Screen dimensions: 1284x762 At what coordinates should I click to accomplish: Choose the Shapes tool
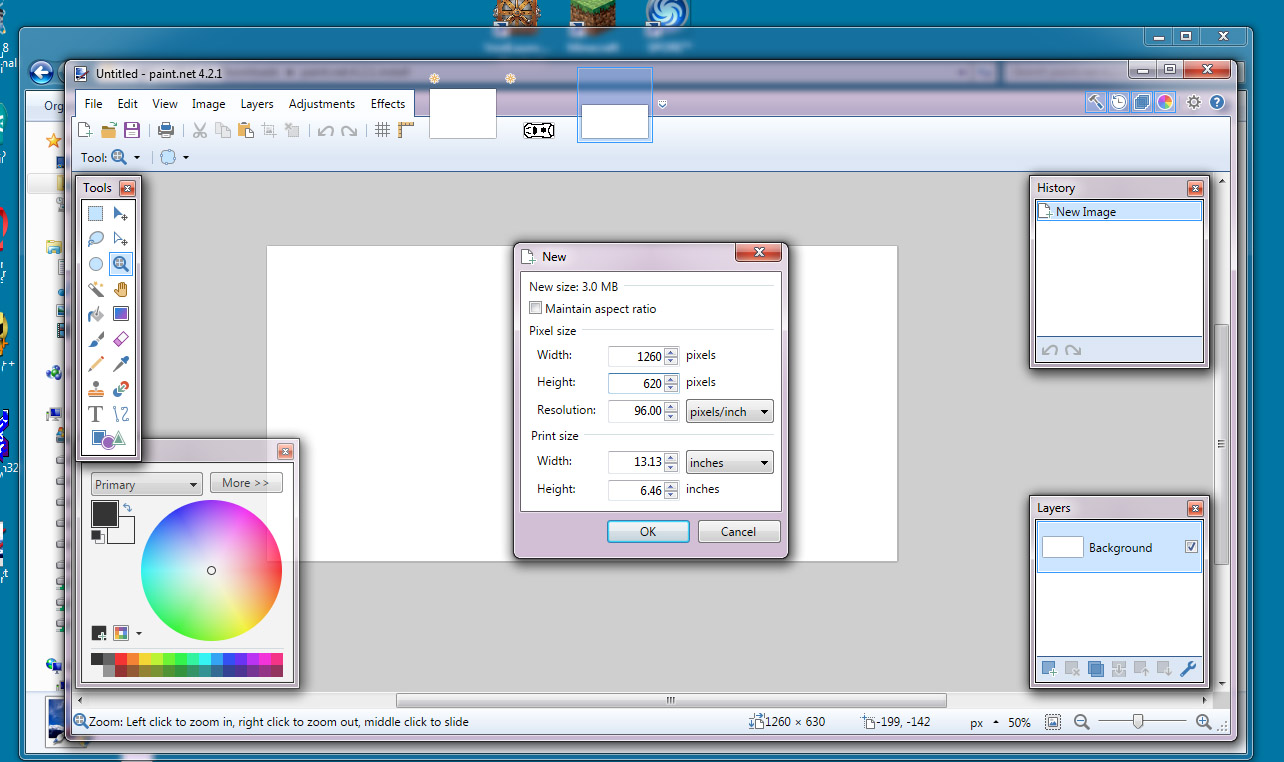108,439
